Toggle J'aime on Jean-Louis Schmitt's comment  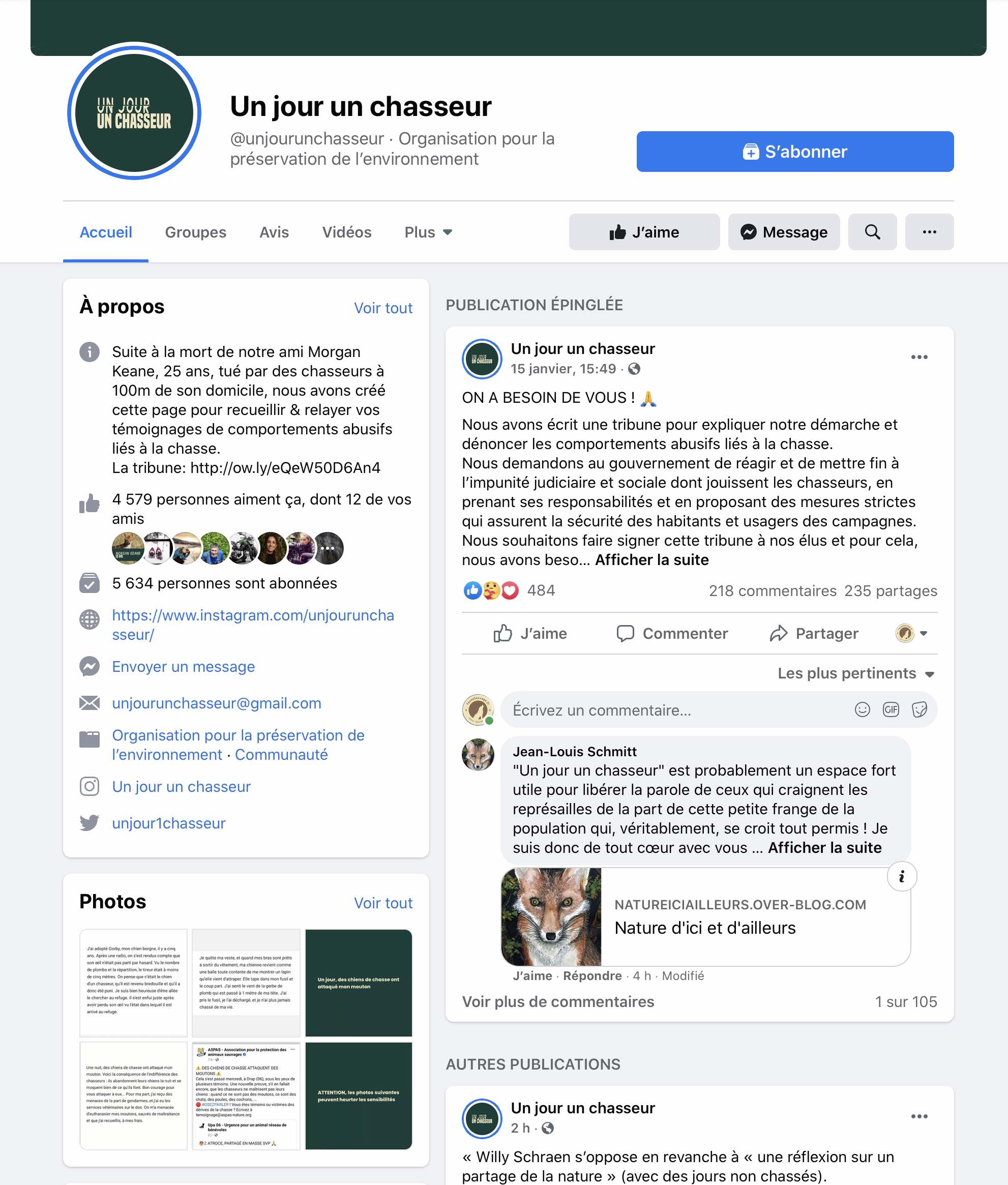click(x=532, y=975)
